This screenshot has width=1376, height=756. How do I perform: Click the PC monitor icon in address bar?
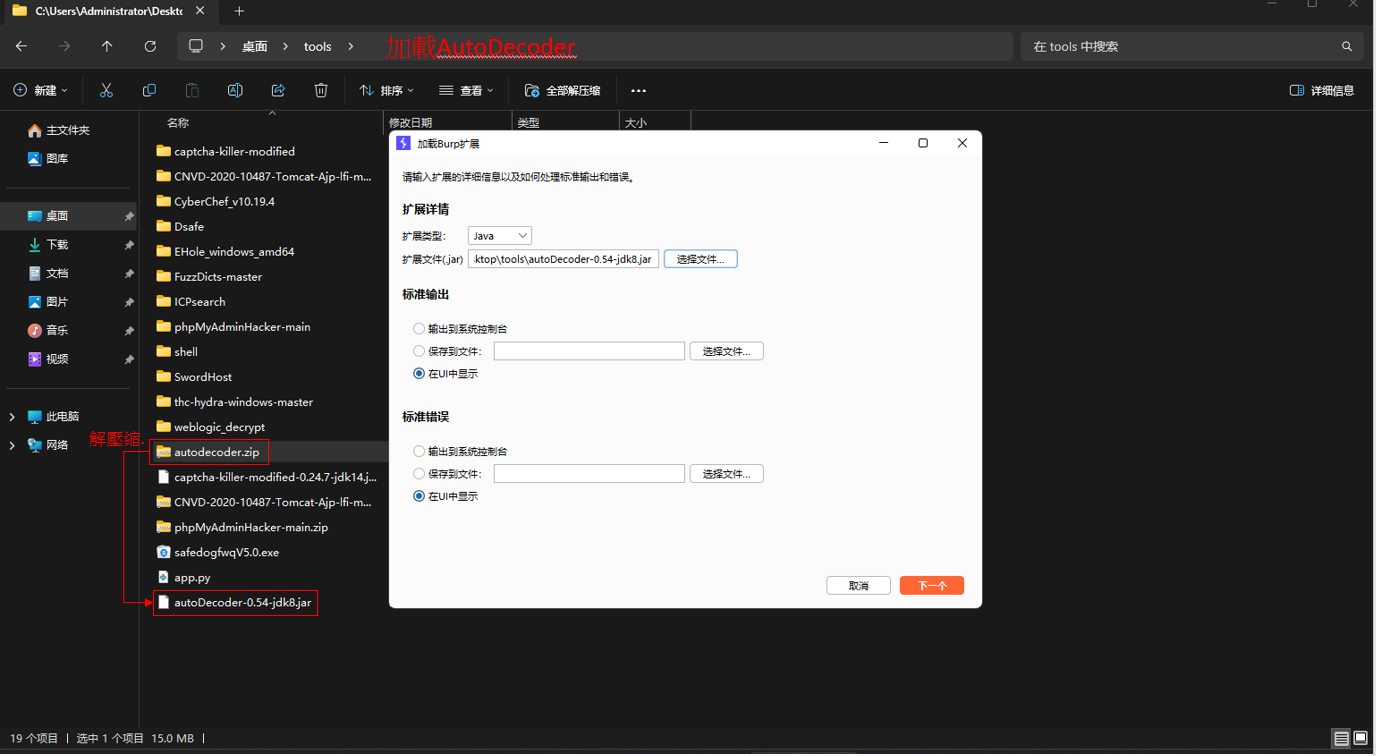pyautogui.click(x=196, y=46)
